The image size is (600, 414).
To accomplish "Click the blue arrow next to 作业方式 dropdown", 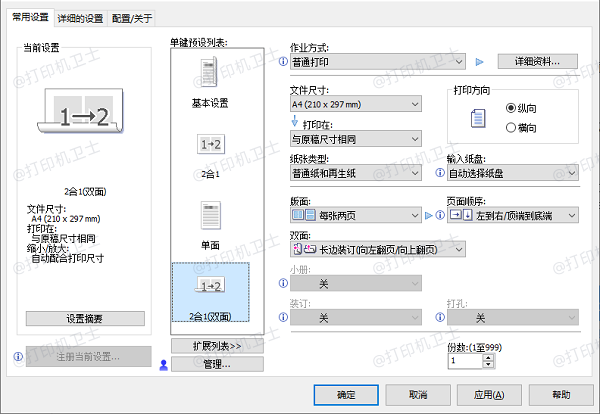I will click(x=479, y=62).
